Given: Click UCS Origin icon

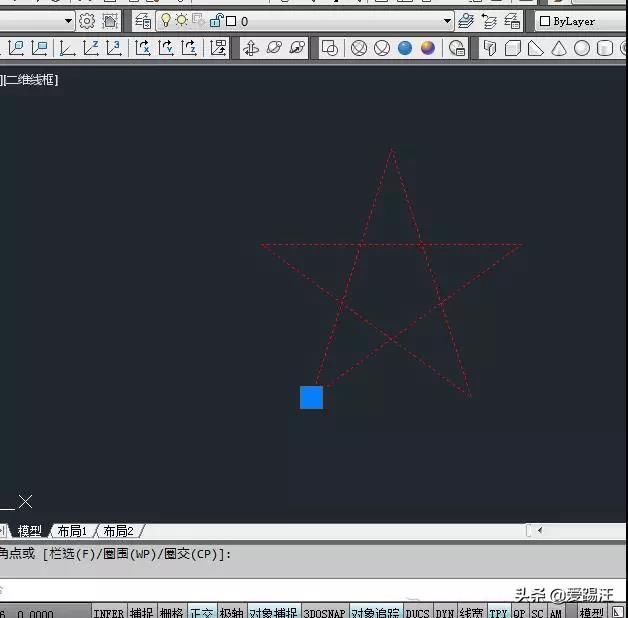Looking at the screenshot, I should [67, 48].
